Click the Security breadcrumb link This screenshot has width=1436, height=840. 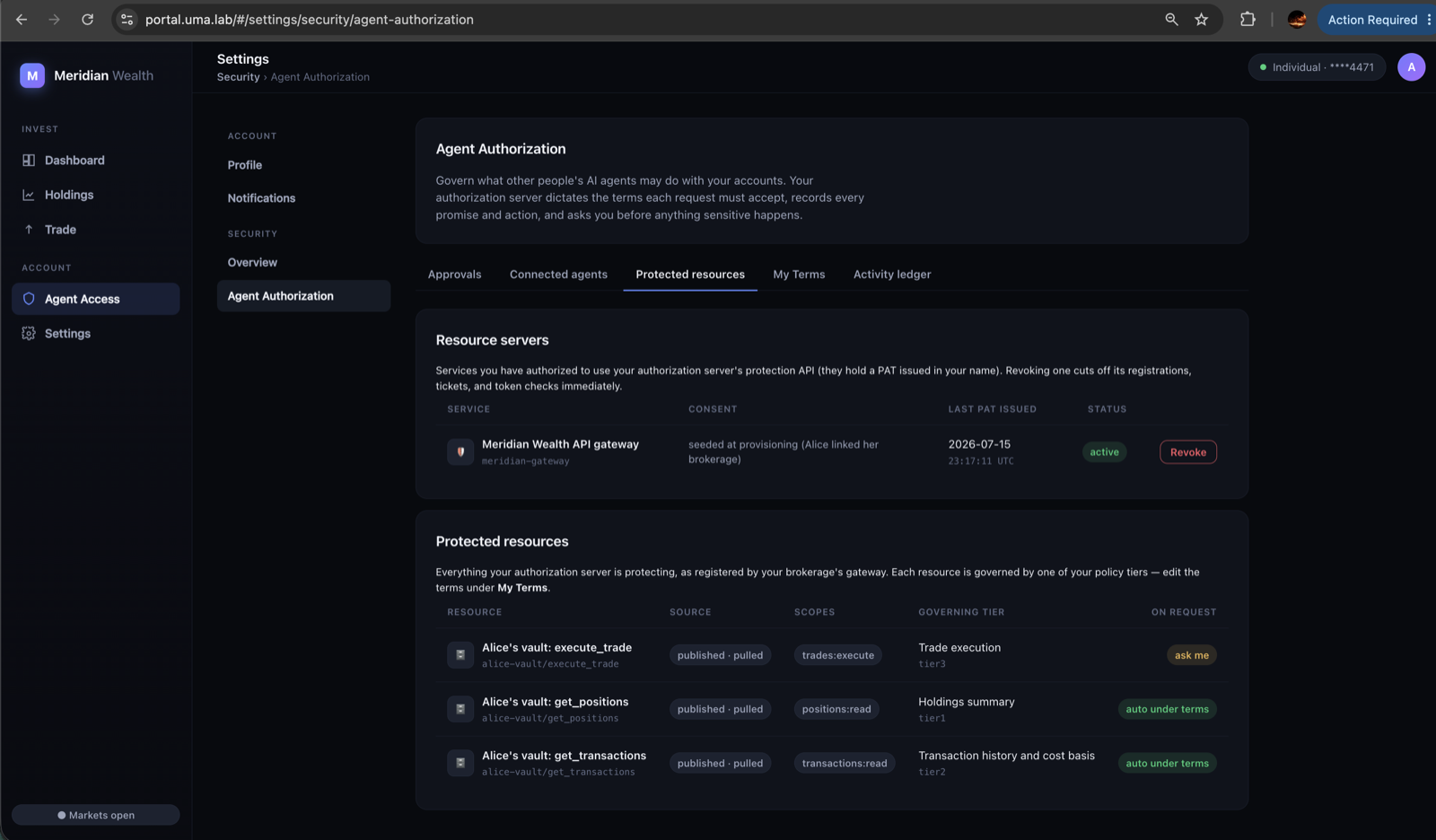pos(238,77)
